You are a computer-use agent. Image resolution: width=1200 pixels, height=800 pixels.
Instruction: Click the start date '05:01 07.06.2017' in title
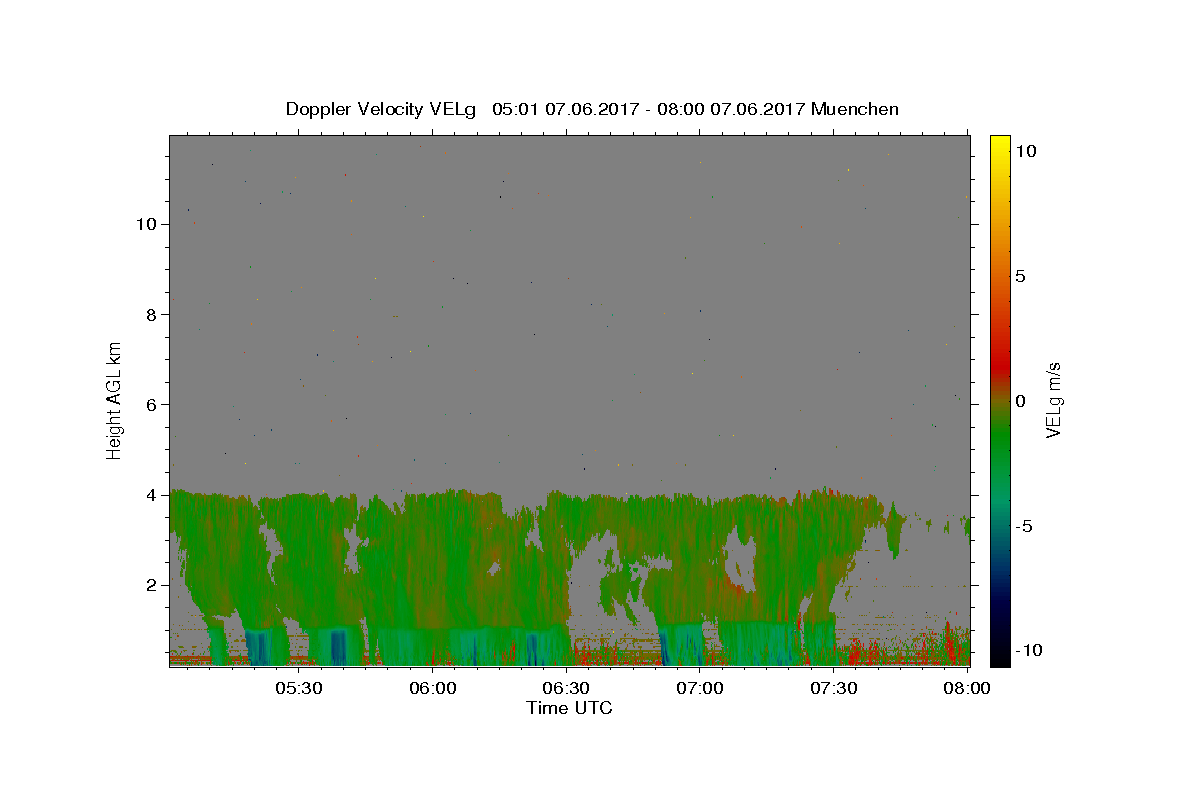[x=564, y=109]
